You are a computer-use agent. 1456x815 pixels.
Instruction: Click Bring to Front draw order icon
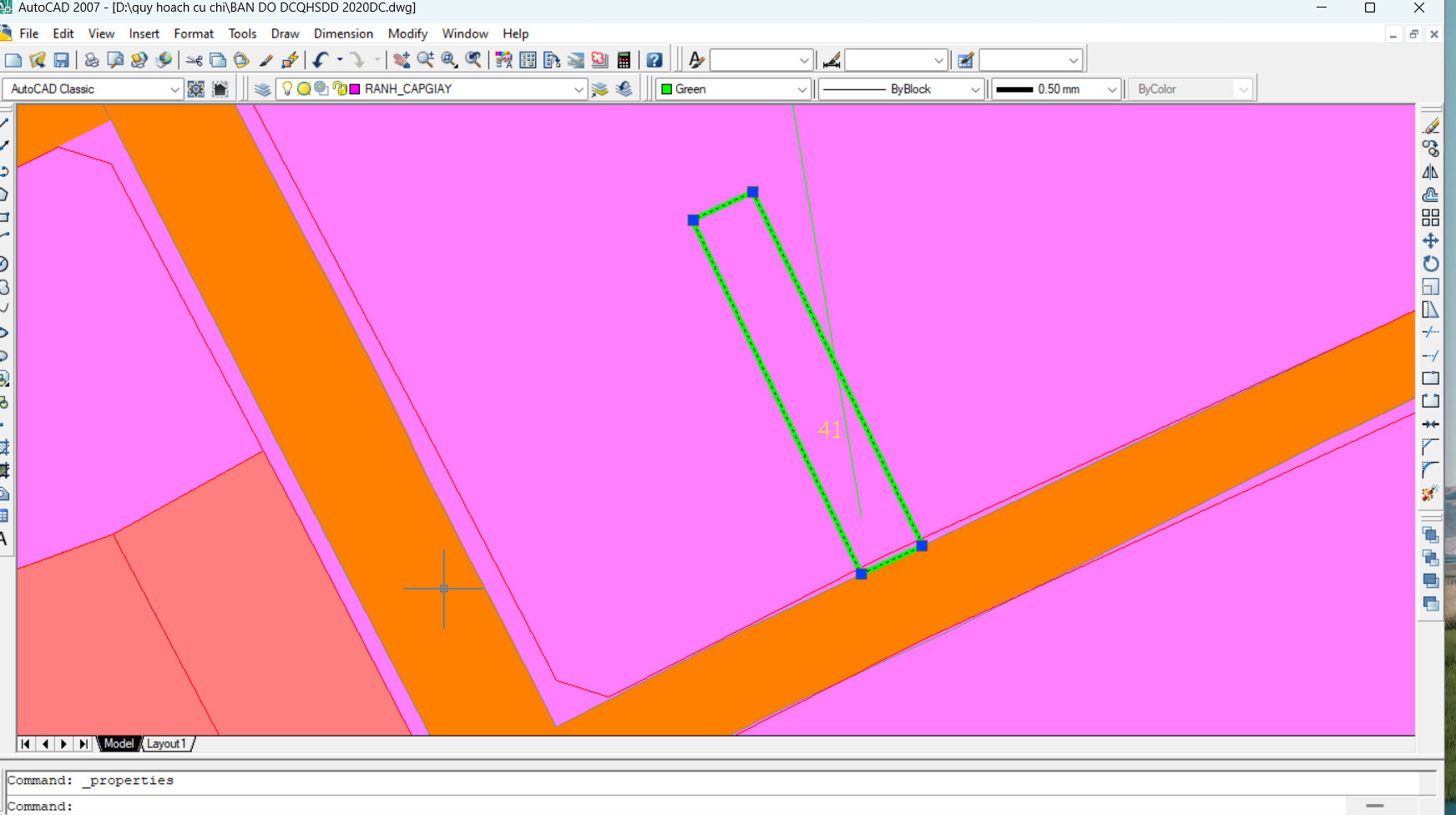[x=1431, y=535]
